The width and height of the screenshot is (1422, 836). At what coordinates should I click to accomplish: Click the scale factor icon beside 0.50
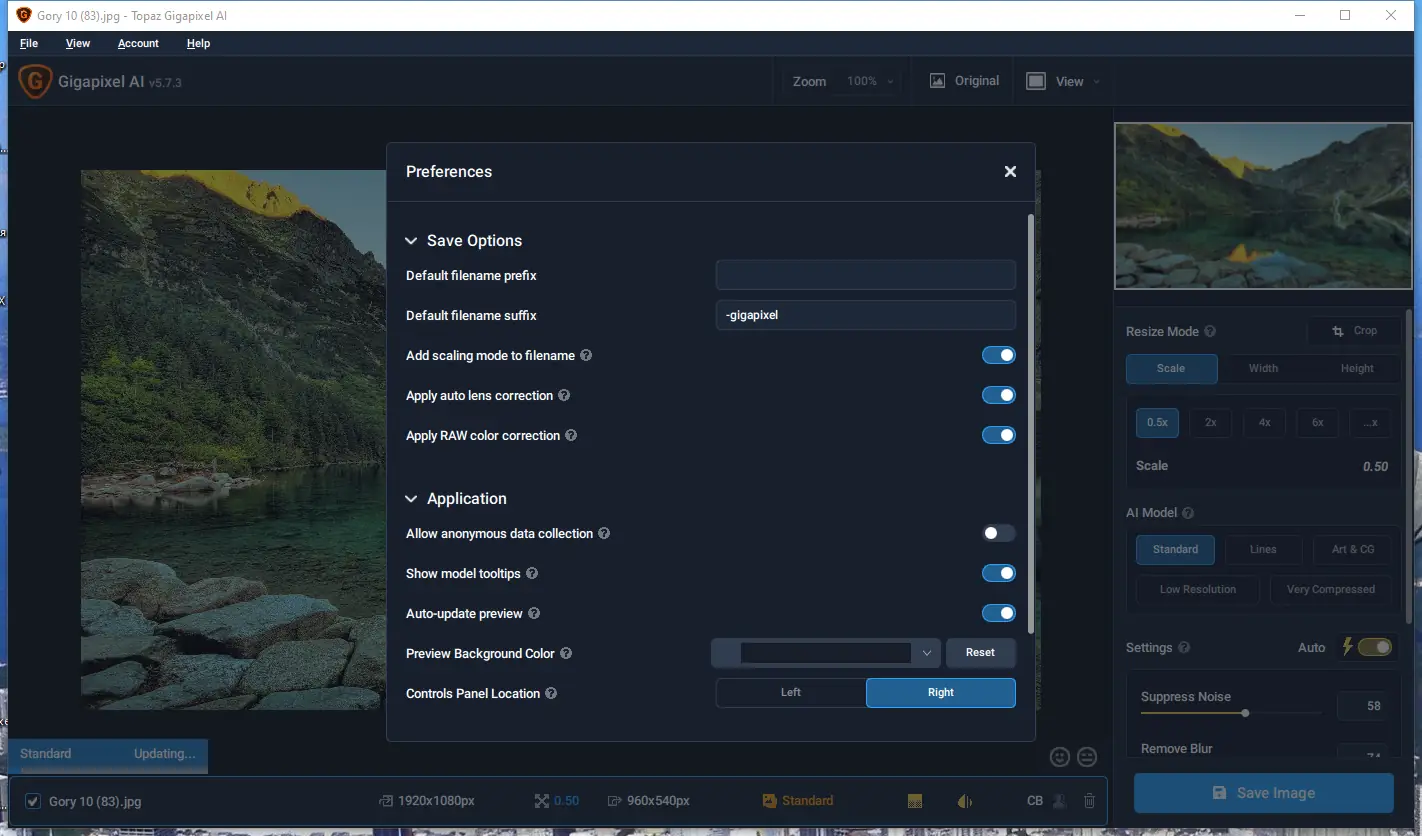(x=542, y=801)
